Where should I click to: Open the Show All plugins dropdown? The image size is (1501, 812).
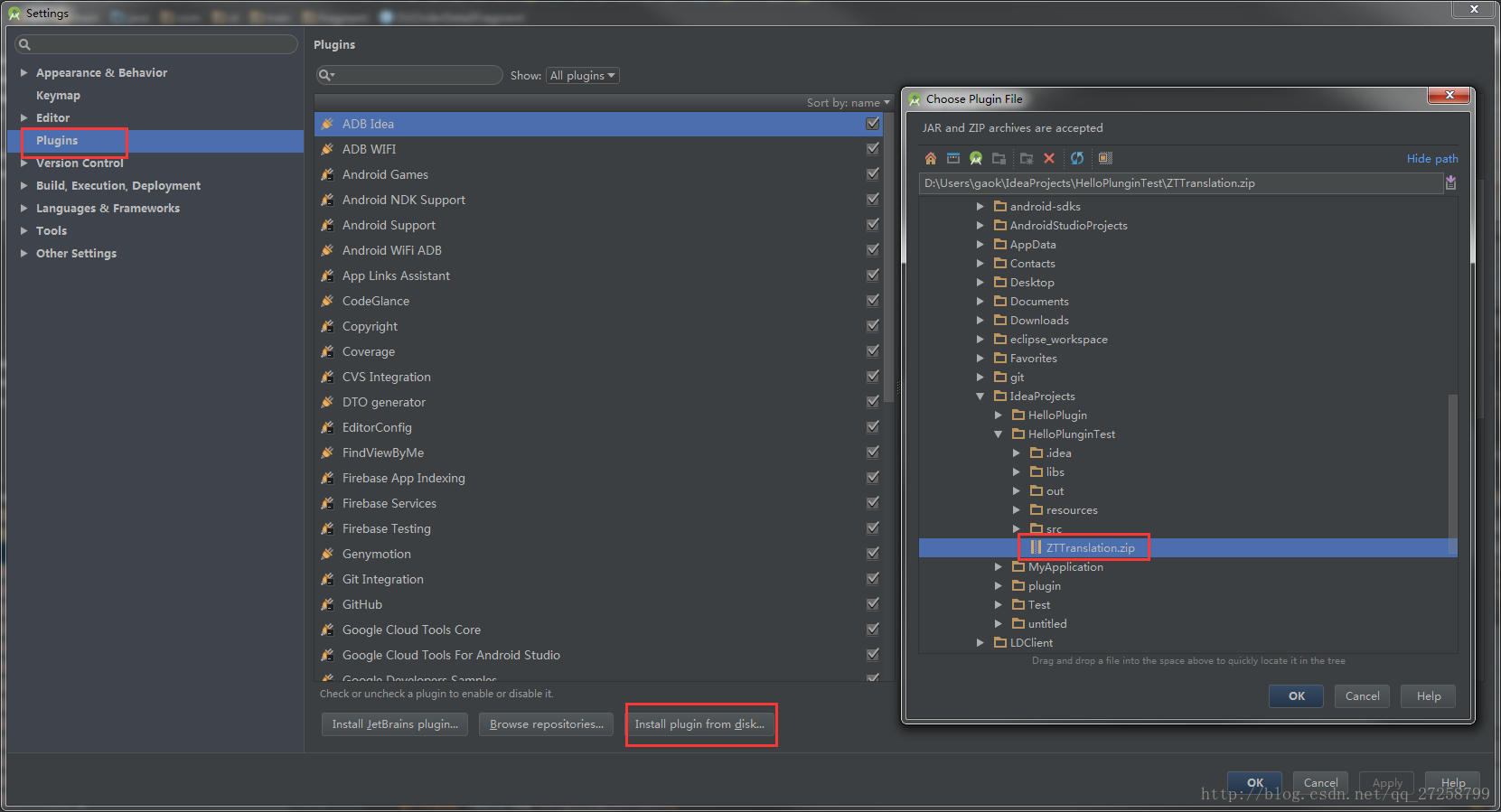tap(583, 76)
